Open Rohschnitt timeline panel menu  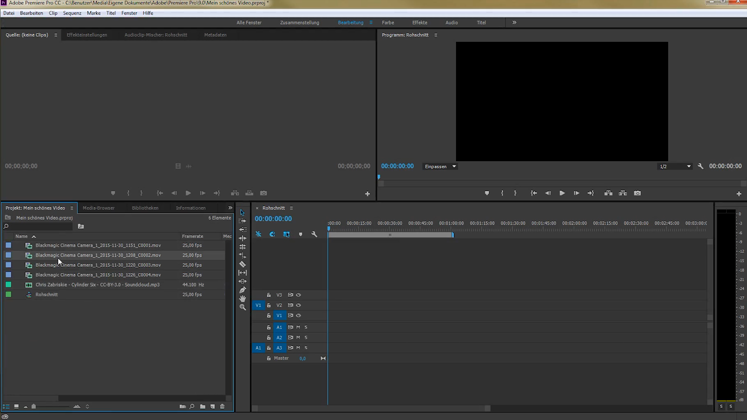[291, 208]
